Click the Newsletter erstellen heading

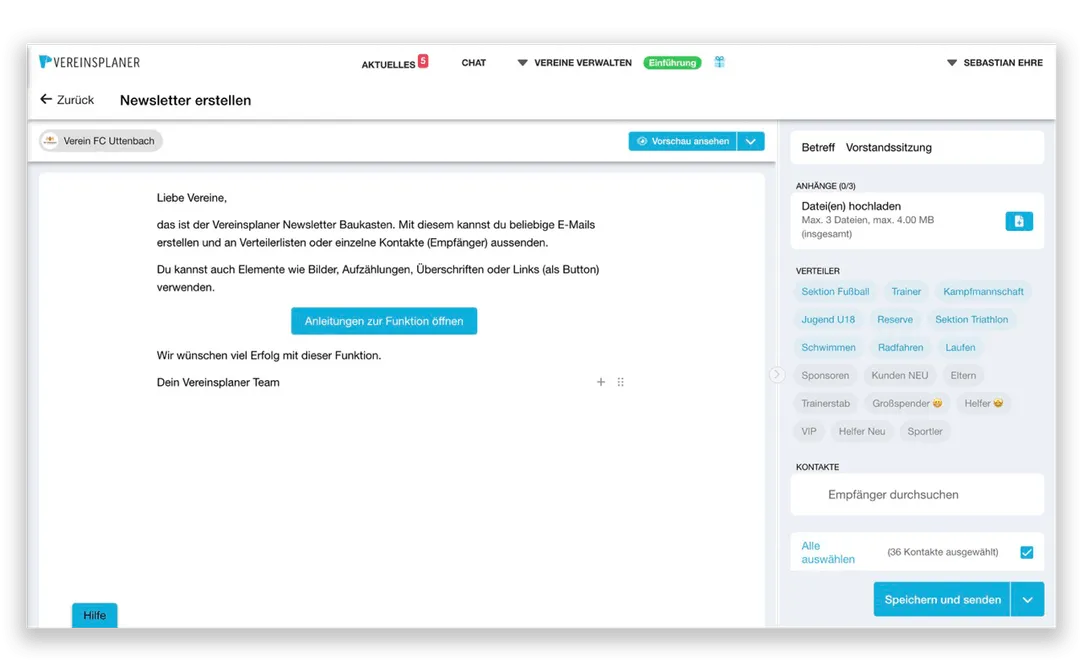[185, 100]
